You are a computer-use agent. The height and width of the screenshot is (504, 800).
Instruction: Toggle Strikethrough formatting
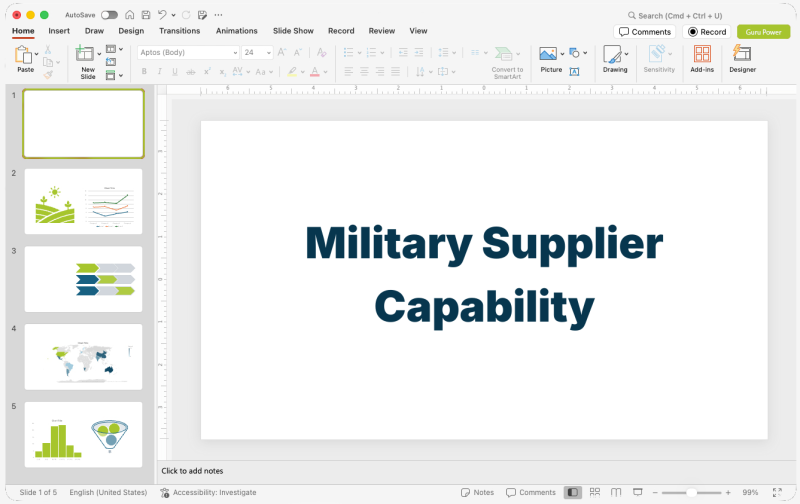coord(190,72)
